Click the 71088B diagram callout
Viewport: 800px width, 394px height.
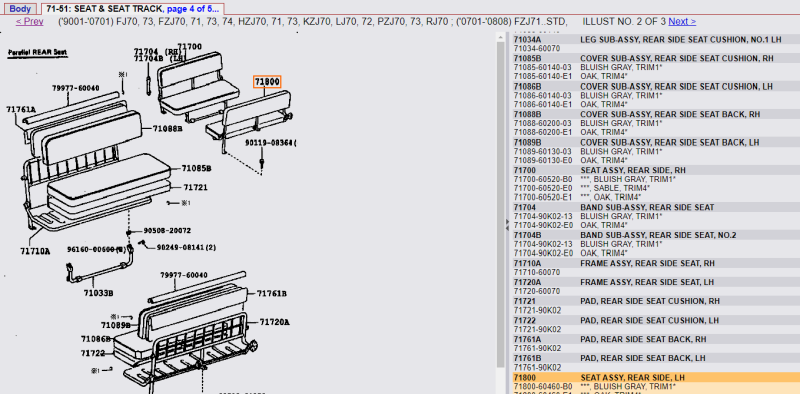click(x=168, y=129)
